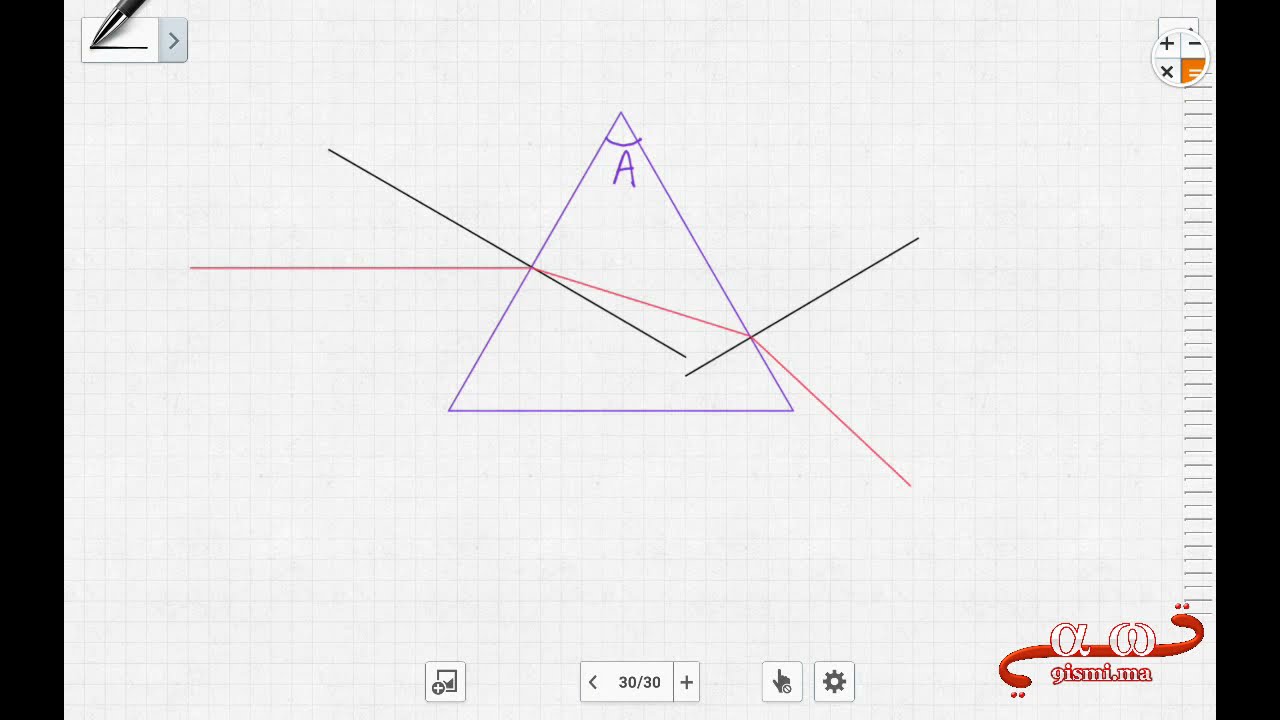Image resolution: width=1280 pixels, height=720 pixels.
Task: Expand the pen tool options arrow
Action: click(173, 41)
